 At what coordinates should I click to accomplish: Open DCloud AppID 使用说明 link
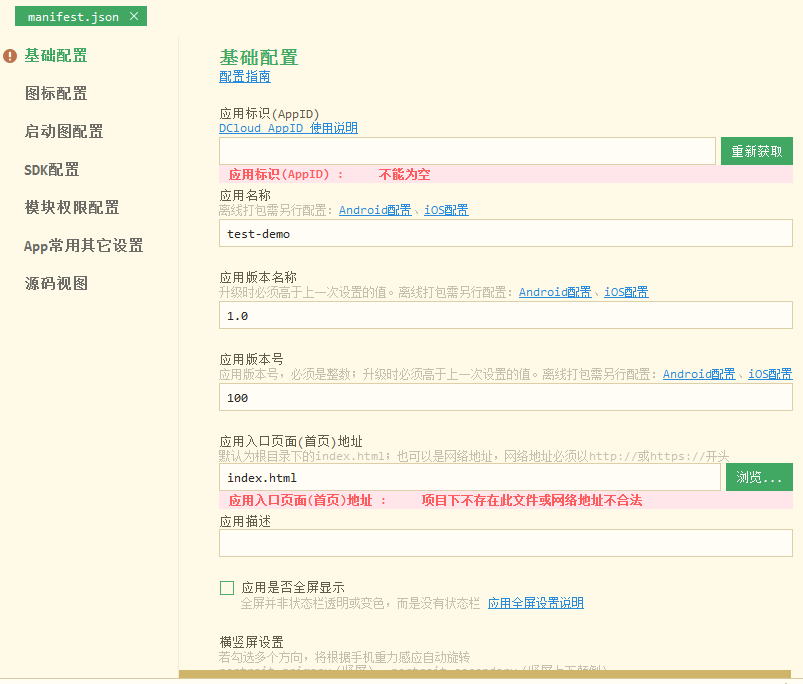(288, 128)
